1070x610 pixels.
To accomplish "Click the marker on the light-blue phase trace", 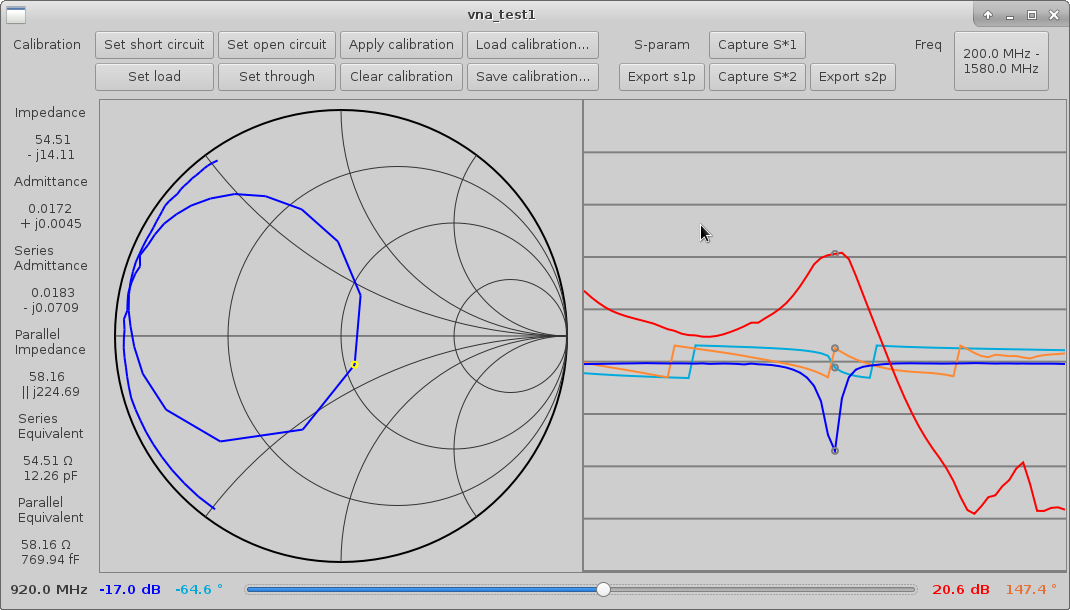I will 835,368.
